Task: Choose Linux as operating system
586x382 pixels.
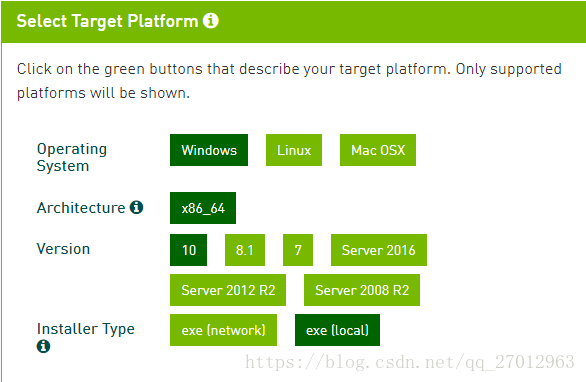Action: pos(294,150)
